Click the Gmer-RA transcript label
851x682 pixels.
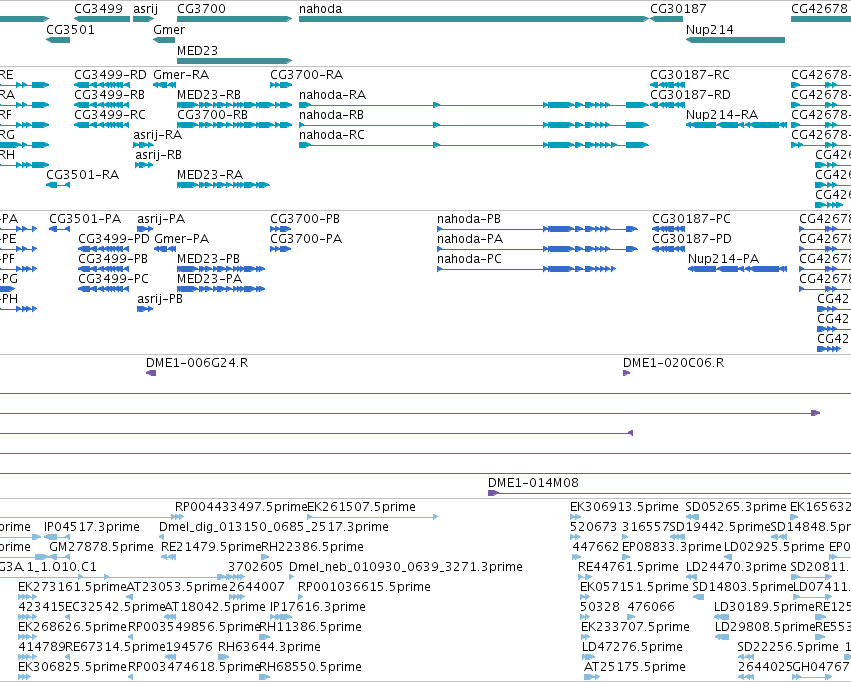181,75
